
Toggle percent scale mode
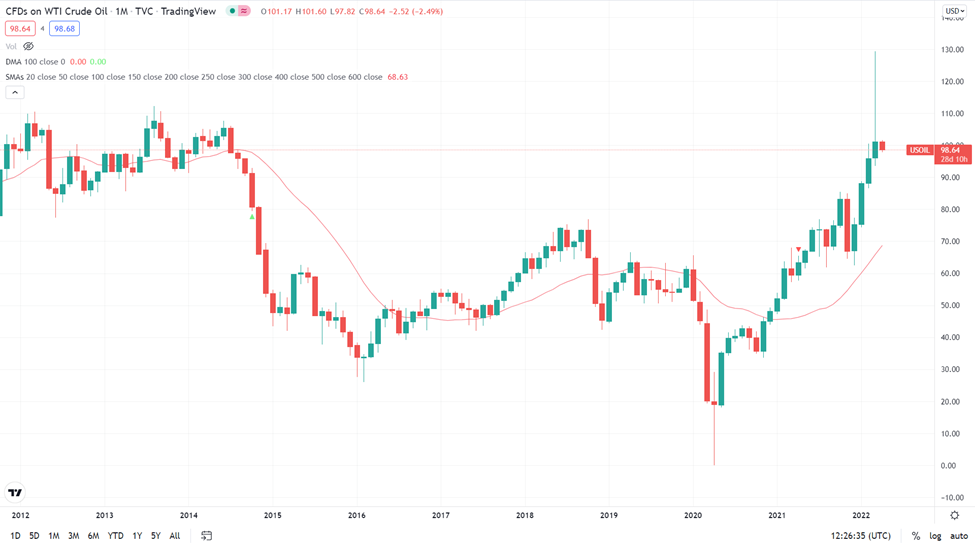coord(916,536)
